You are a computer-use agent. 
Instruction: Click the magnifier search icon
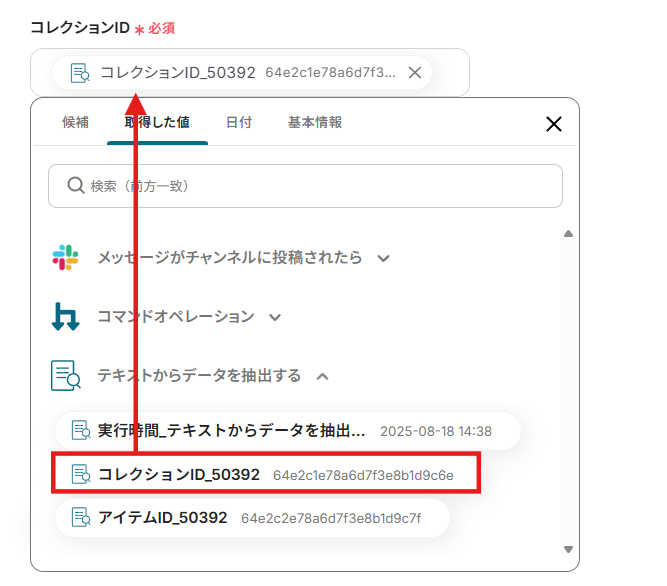[76, 186]
